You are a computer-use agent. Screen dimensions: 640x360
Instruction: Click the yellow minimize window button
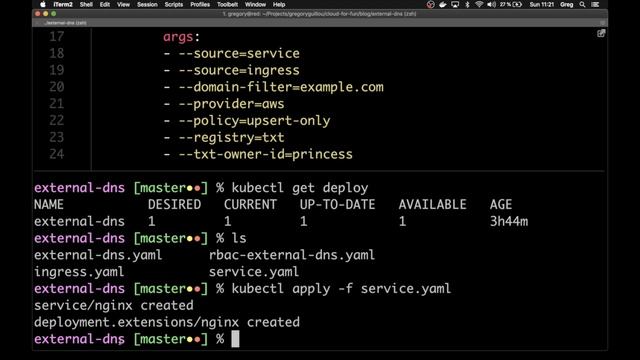point(46,14)
